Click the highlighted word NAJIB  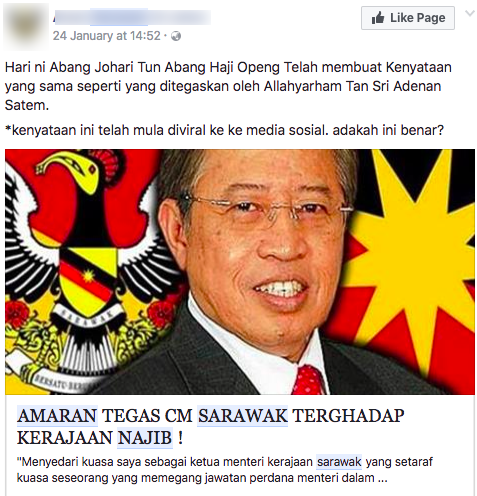145,438
